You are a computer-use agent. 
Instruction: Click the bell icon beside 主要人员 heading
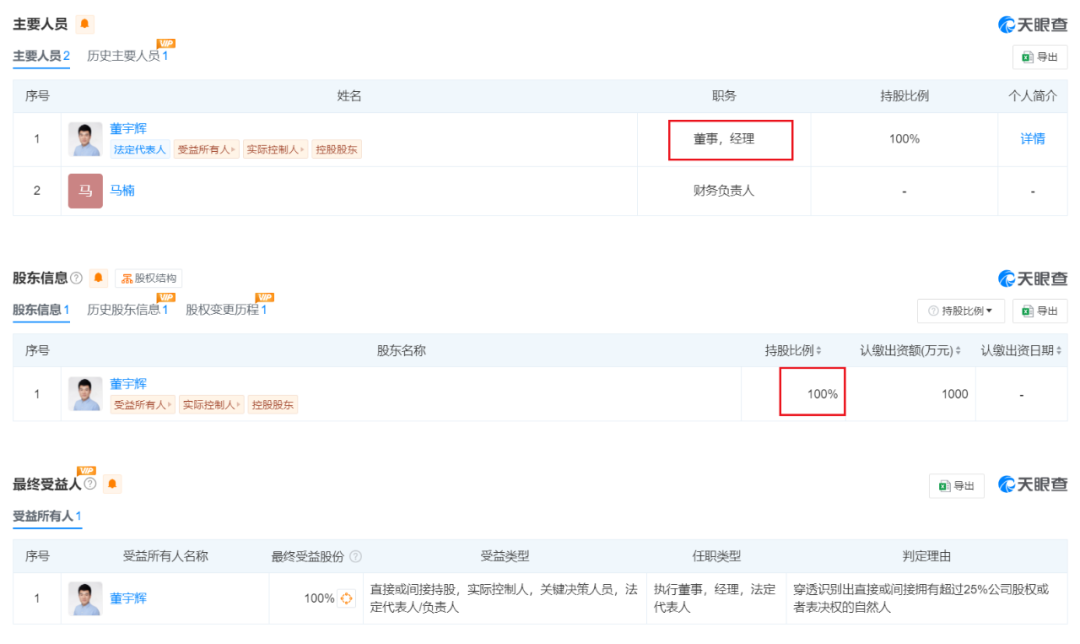click(x=85, y=24)
